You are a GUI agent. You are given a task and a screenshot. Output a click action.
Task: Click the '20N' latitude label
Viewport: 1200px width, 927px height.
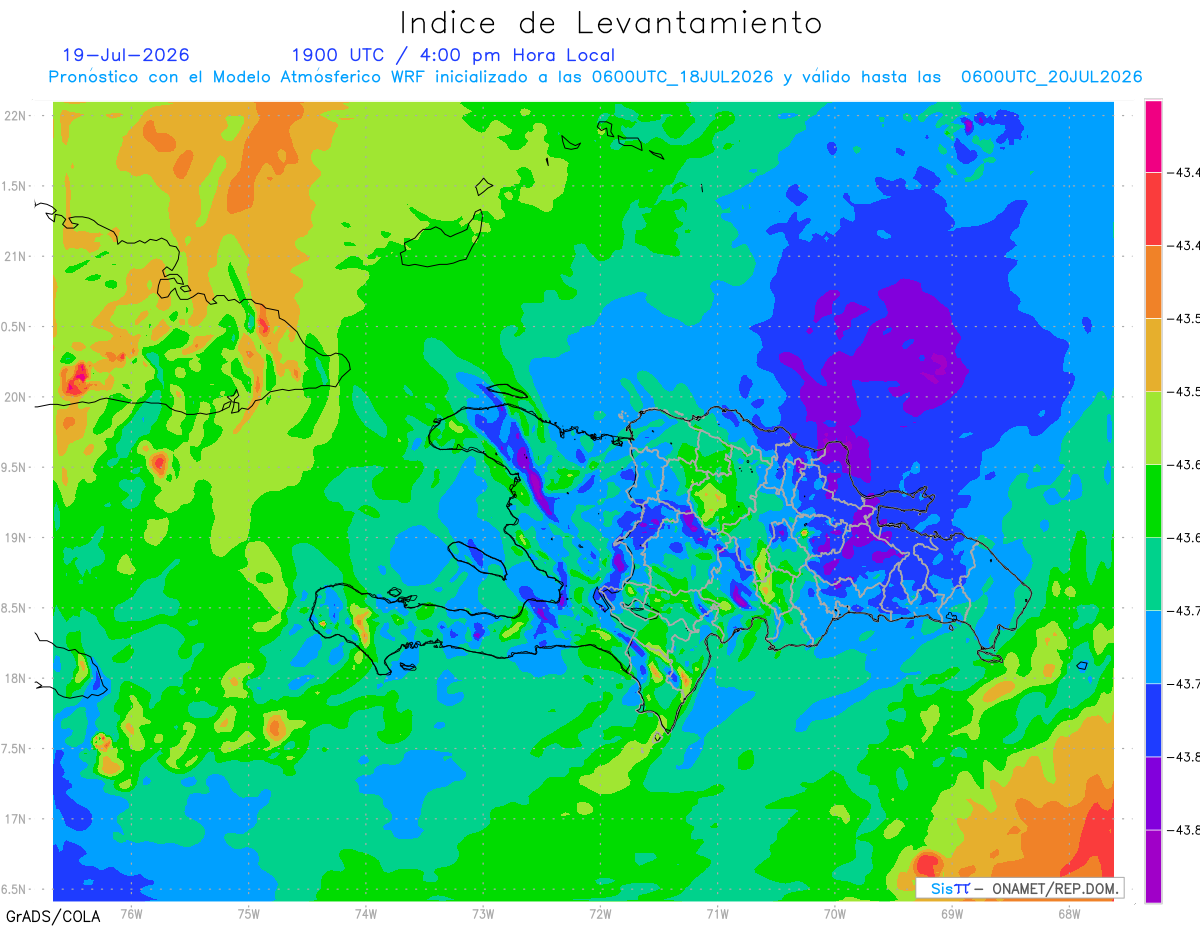[14, 397]
